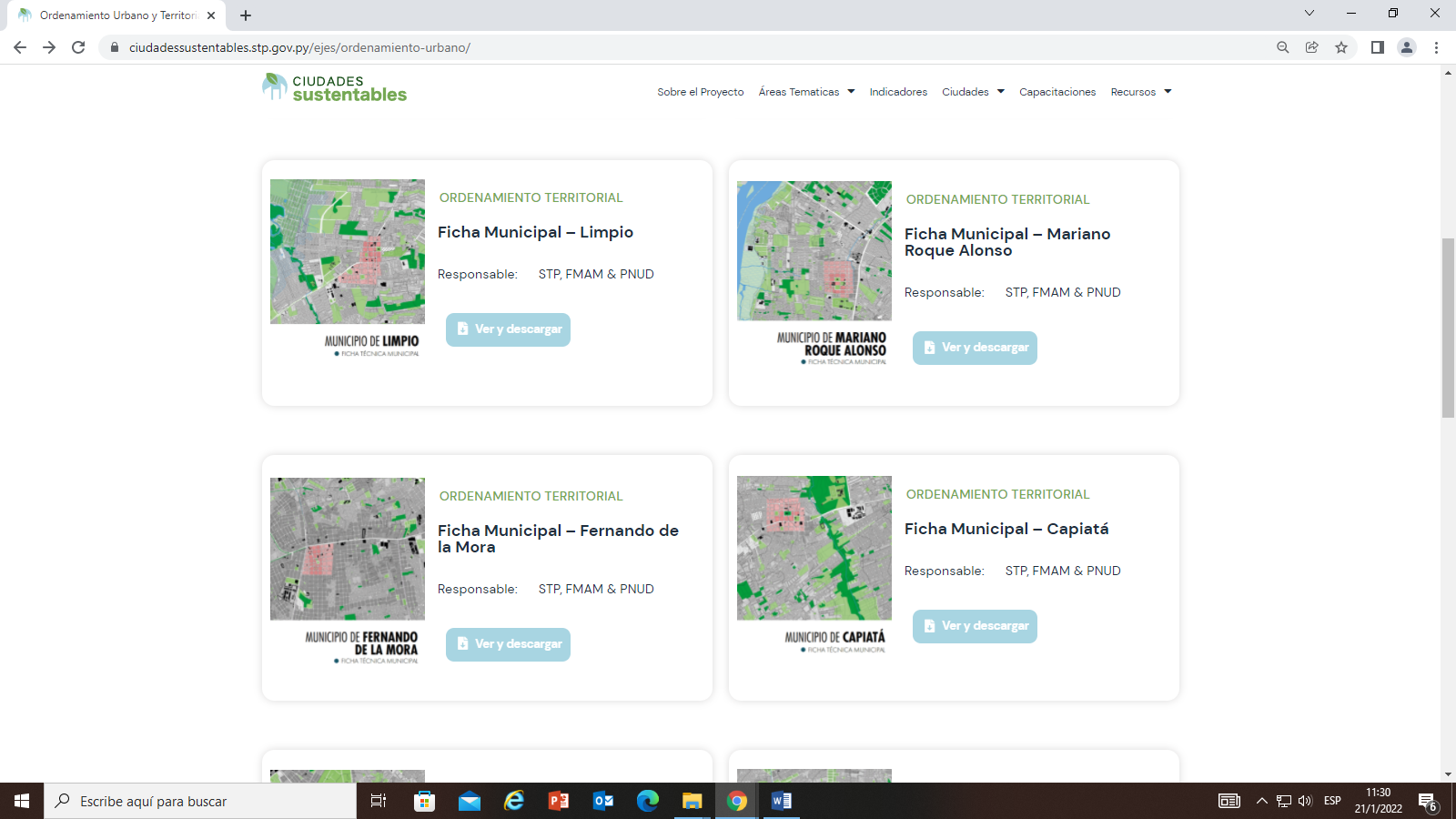
Task: Expand the Ciudades dropdown menu
Action: pos(973,92)
